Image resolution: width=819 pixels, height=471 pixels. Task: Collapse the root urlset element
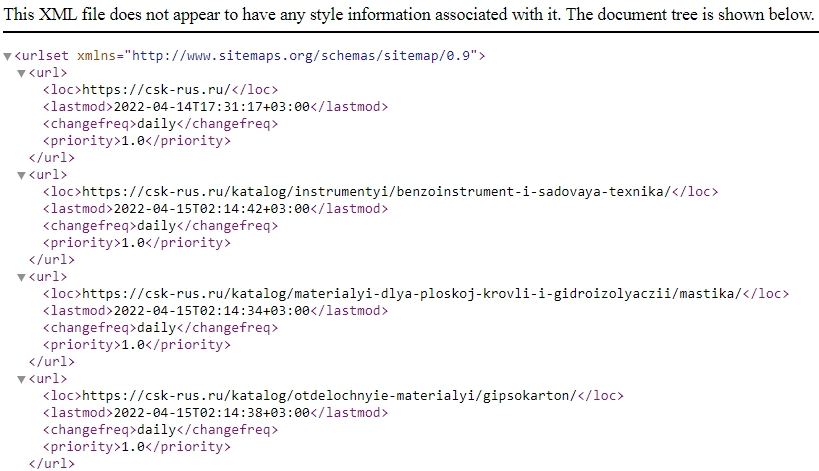7,56
